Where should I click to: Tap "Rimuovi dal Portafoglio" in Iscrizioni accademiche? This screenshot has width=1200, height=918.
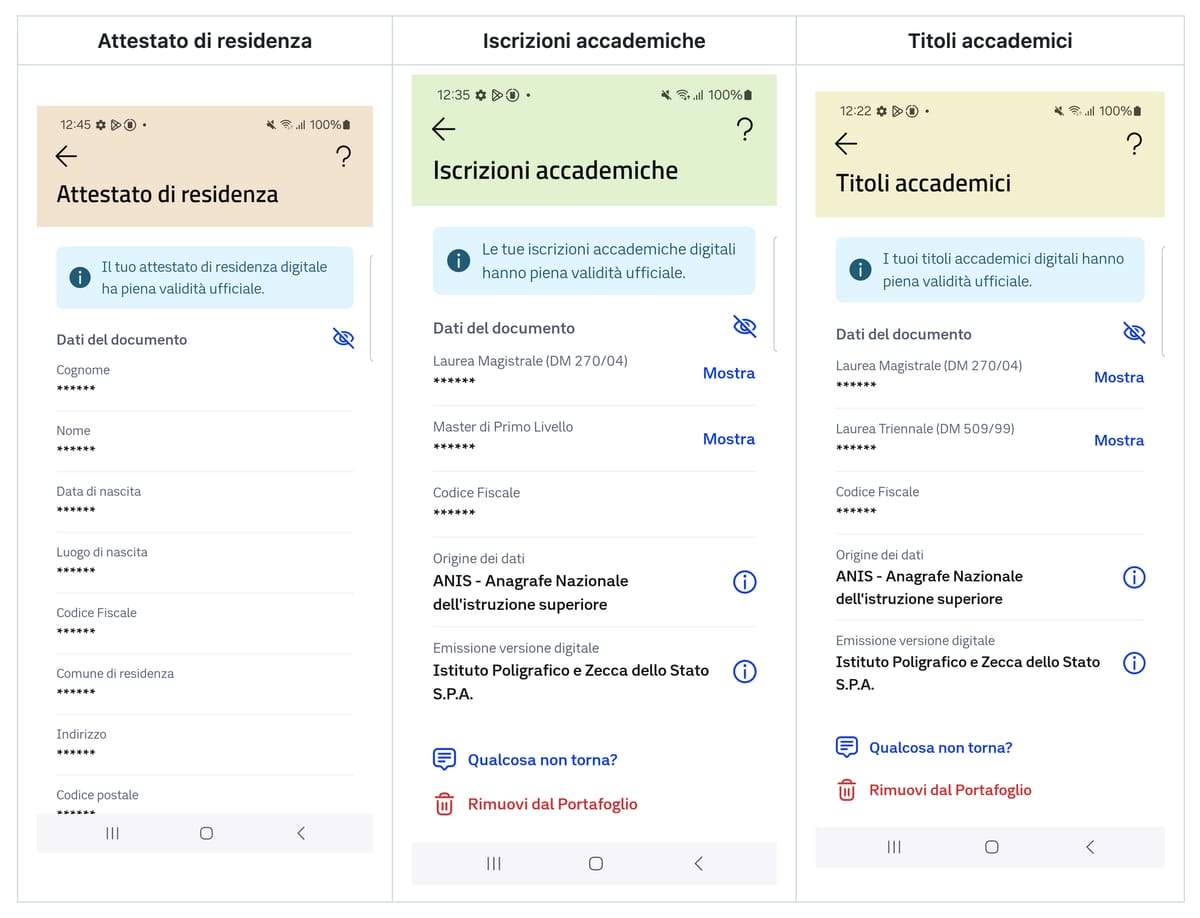(552, 804)
